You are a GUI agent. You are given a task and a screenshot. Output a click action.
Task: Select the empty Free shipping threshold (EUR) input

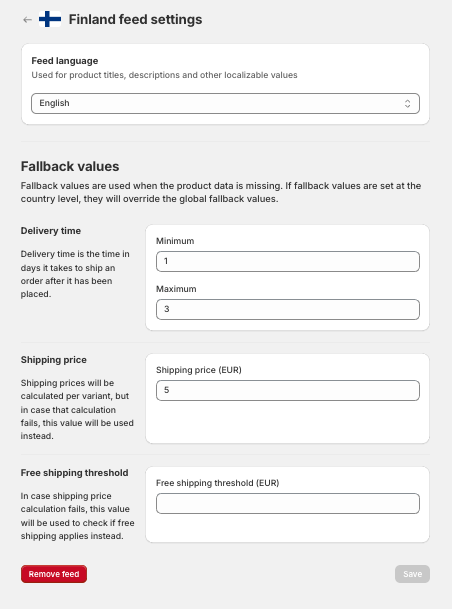[288, 503]
